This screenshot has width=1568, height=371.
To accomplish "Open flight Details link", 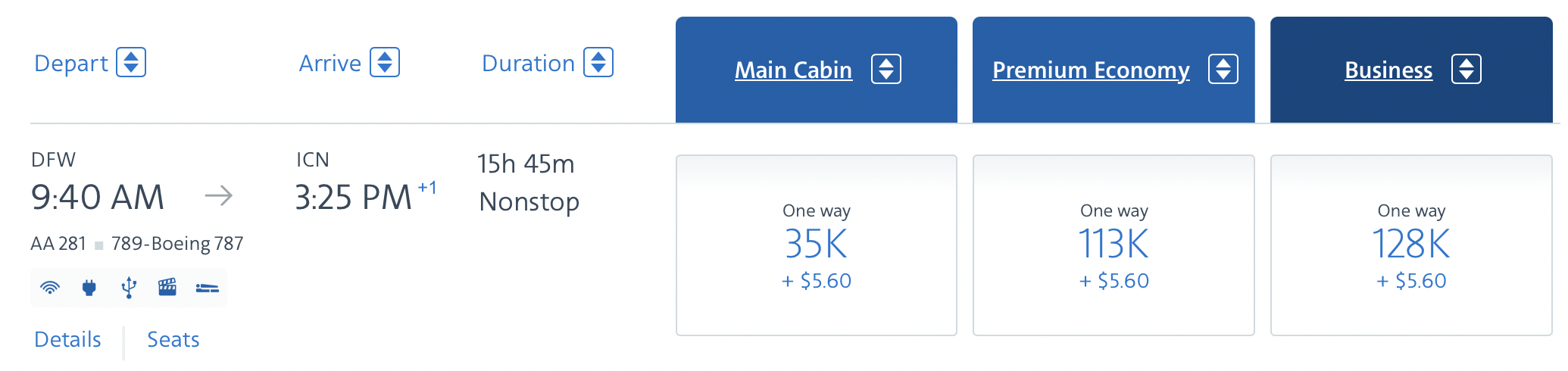I will click(x=67, y=339).
